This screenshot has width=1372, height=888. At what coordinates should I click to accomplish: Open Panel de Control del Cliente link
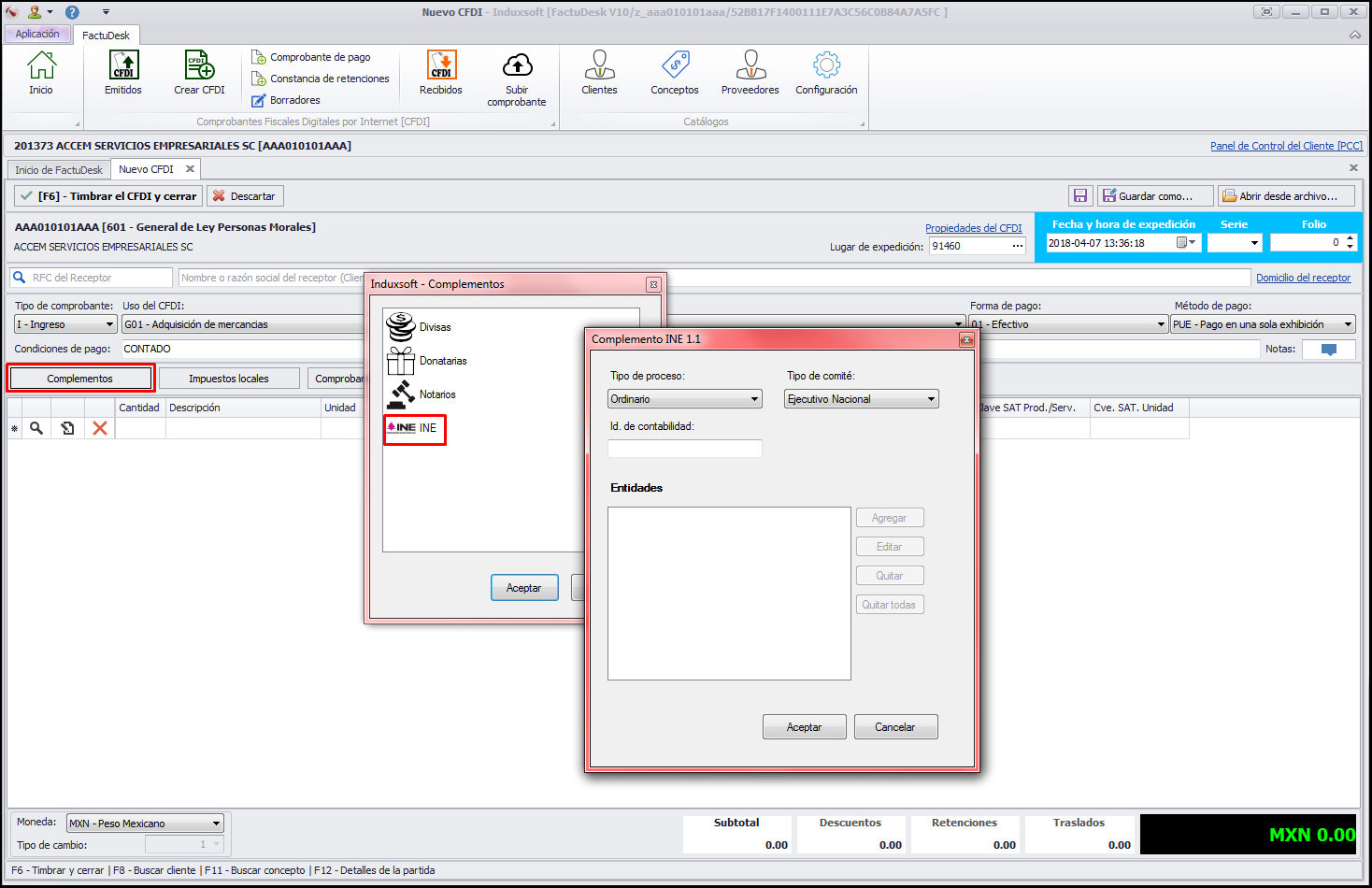click(x=1286, y=146)
